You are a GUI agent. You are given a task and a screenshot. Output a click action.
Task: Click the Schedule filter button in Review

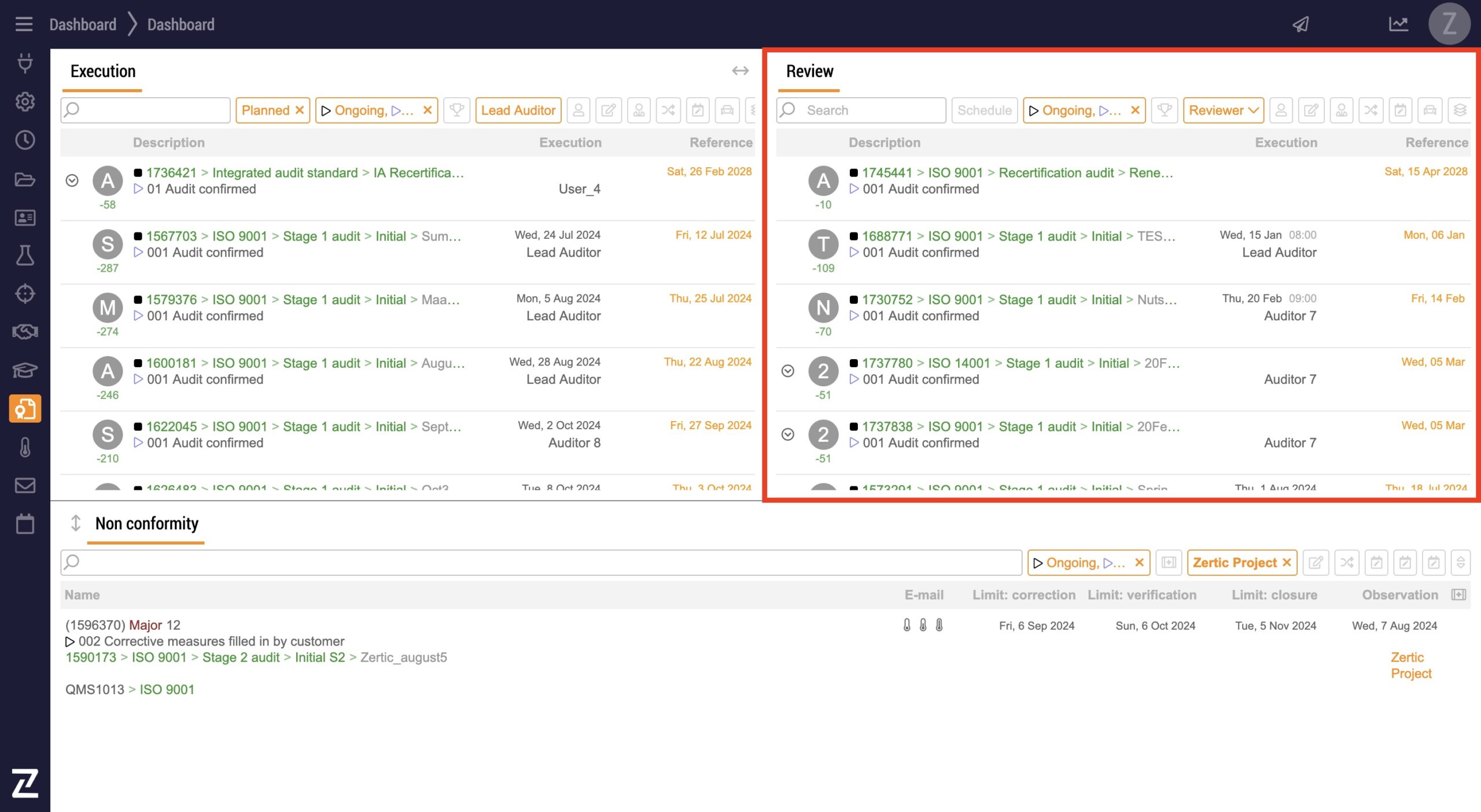(x=984, y=110)
